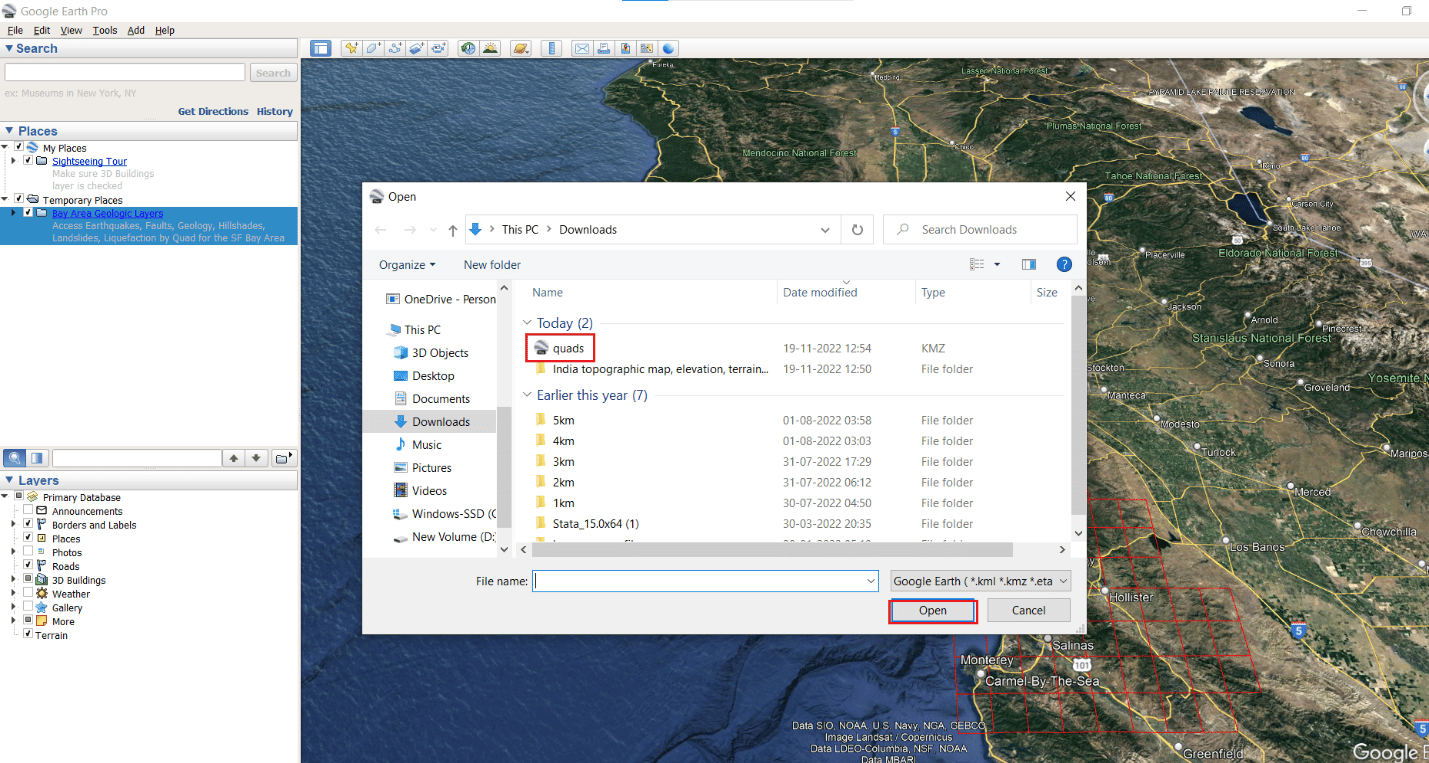The height and width of the screenshot is (763, 1429).
Task: Click the add folder icon in Places panel
Action: (x=284, y=458)
